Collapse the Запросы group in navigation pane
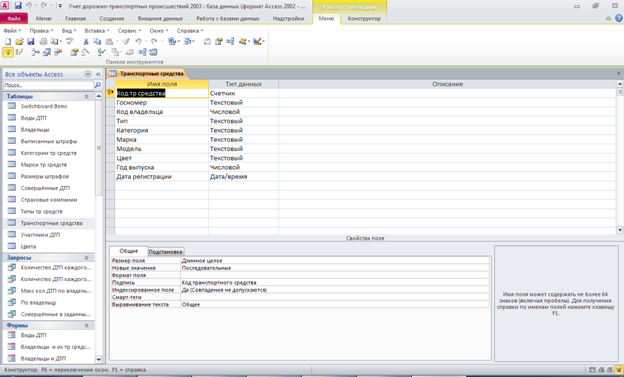Screen dimensions: 624x377 [86, 258]
